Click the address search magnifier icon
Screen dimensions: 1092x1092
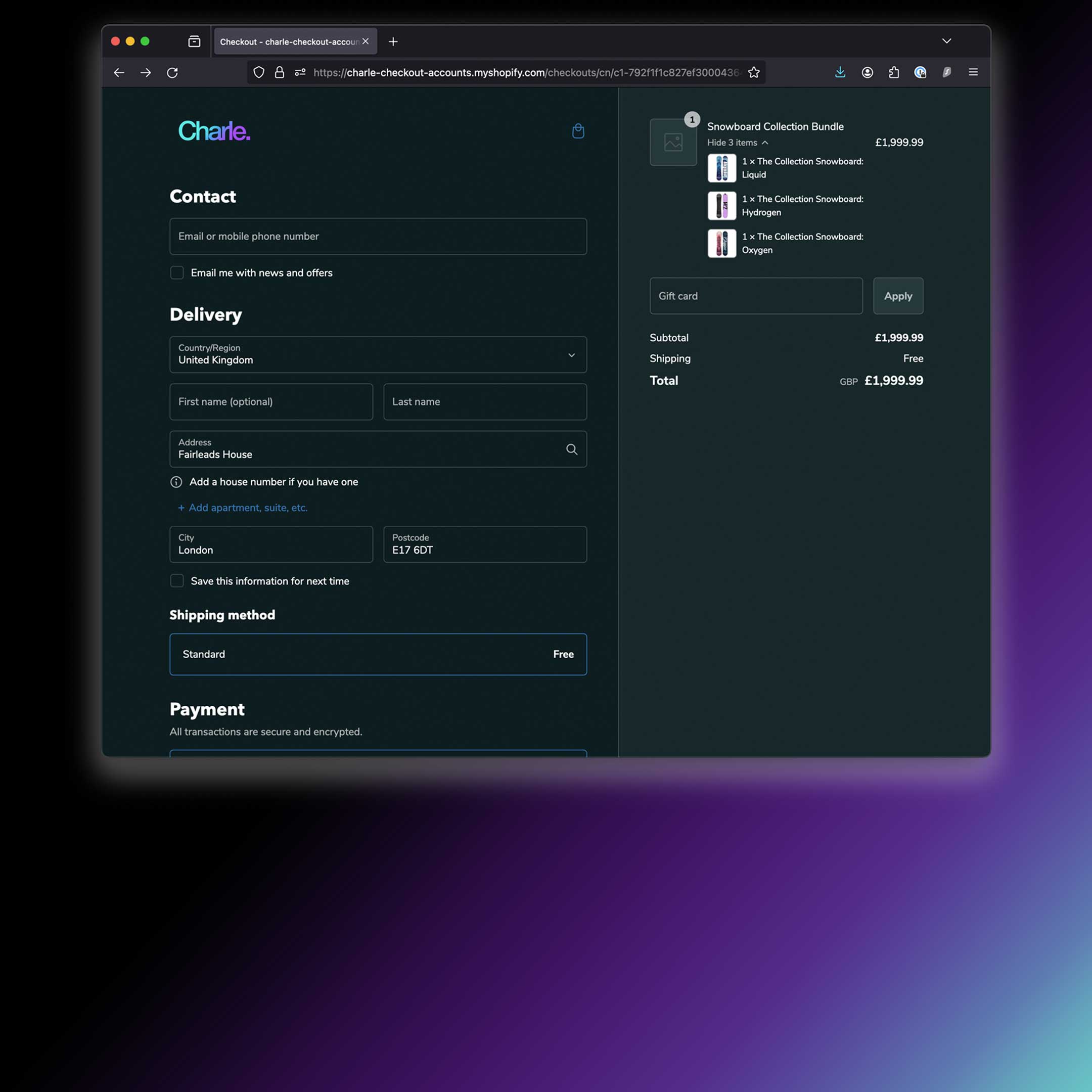point(571,449)
